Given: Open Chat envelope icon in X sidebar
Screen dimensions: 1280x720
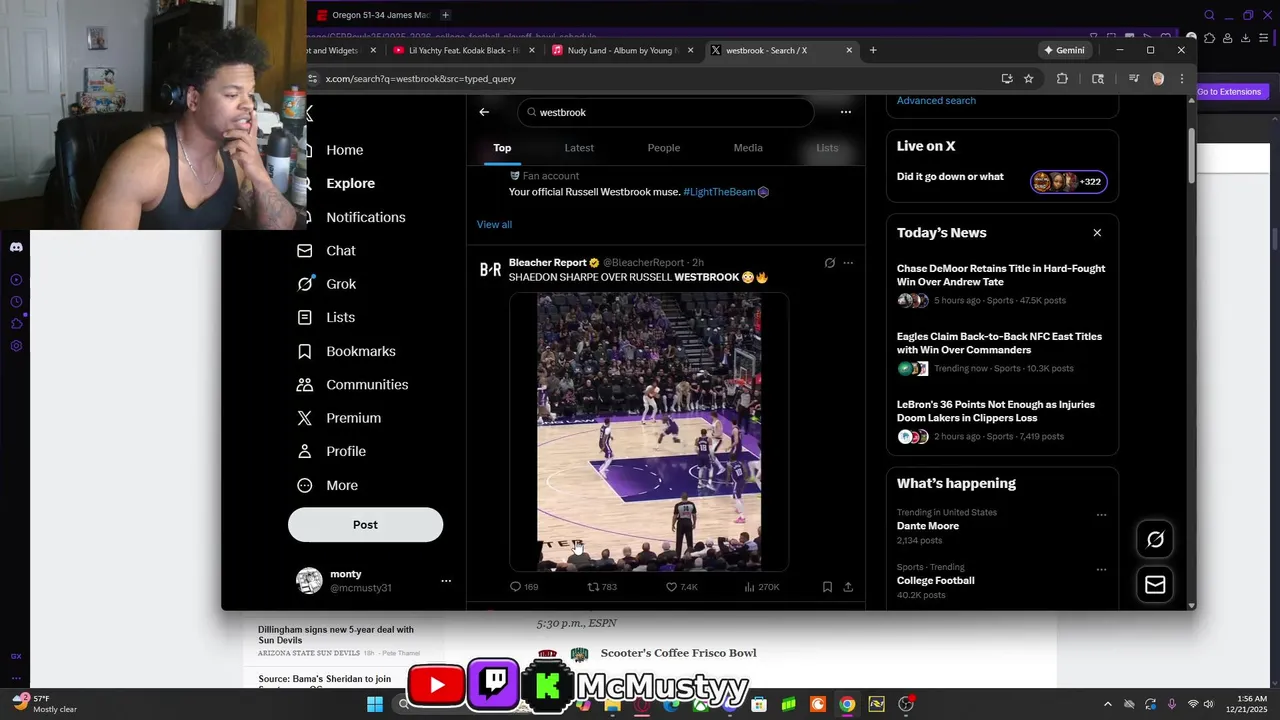Looking at the screenshot, I should point(305,250).
